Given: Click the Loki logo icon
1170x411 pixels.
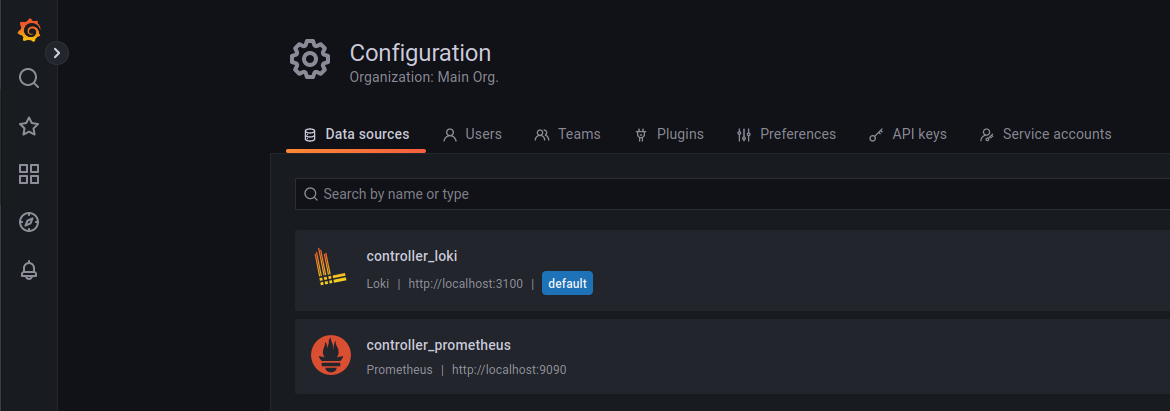Looking at the screenshot, I should tap(330, 267).
